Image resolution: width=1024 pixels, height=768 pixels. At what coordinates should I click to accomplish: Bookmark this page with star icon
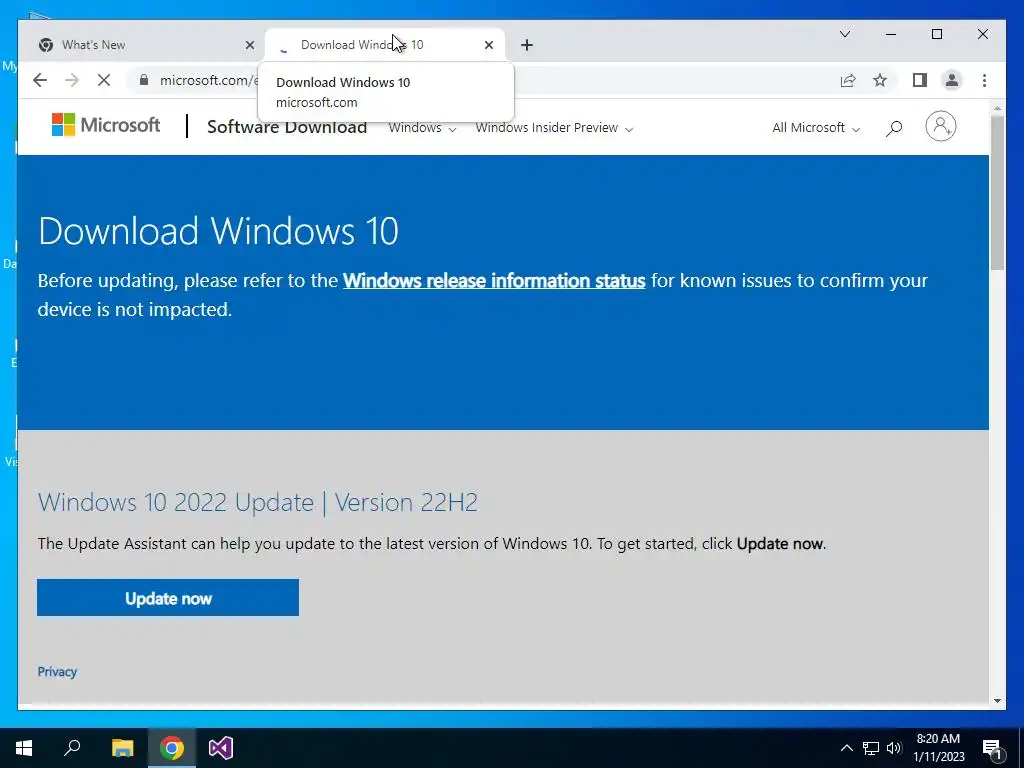point(880,80)
